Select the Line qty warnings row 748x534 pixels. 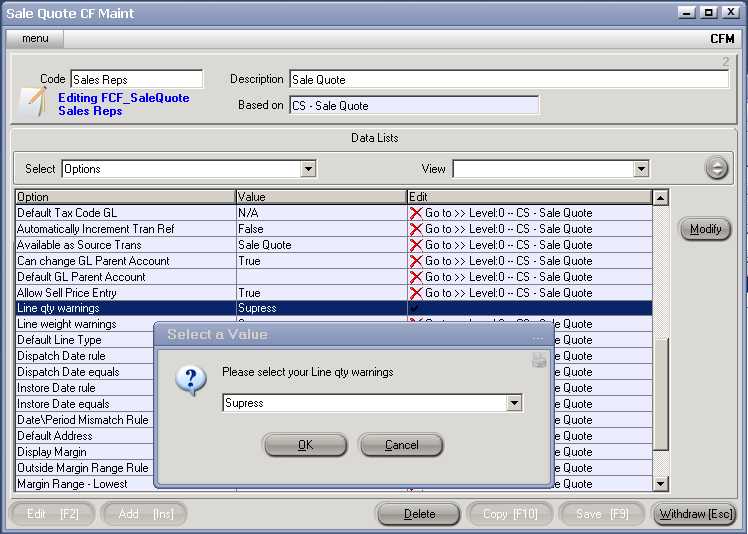coord(334,308)
